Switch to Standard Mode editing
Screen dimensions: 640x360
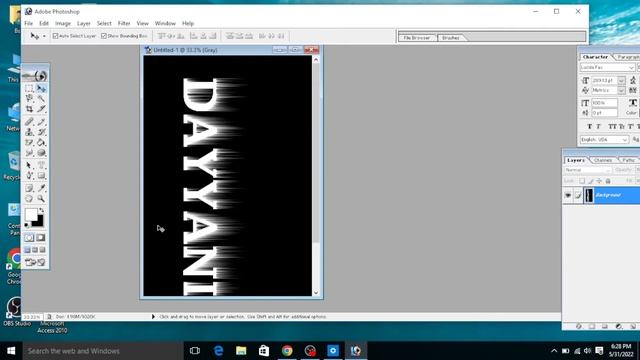29,238
